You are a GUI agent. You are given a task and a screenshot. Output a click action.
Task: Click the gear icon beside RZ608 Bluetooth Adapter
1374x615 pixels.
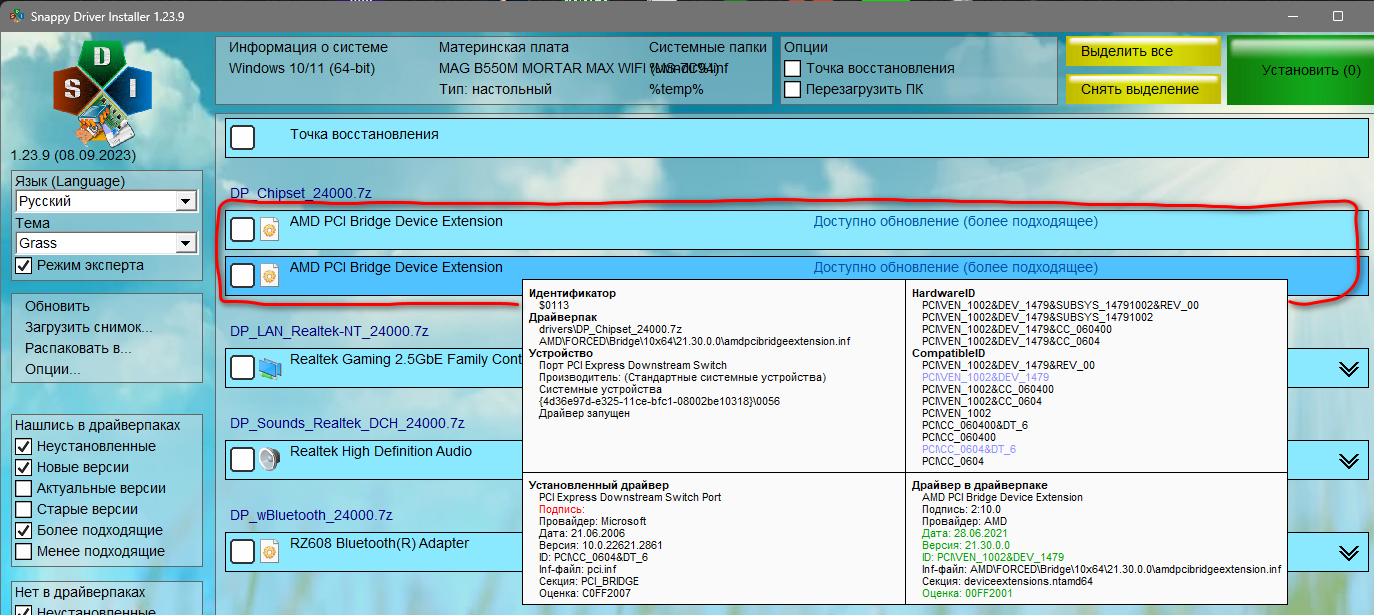[x=269, y=551]
